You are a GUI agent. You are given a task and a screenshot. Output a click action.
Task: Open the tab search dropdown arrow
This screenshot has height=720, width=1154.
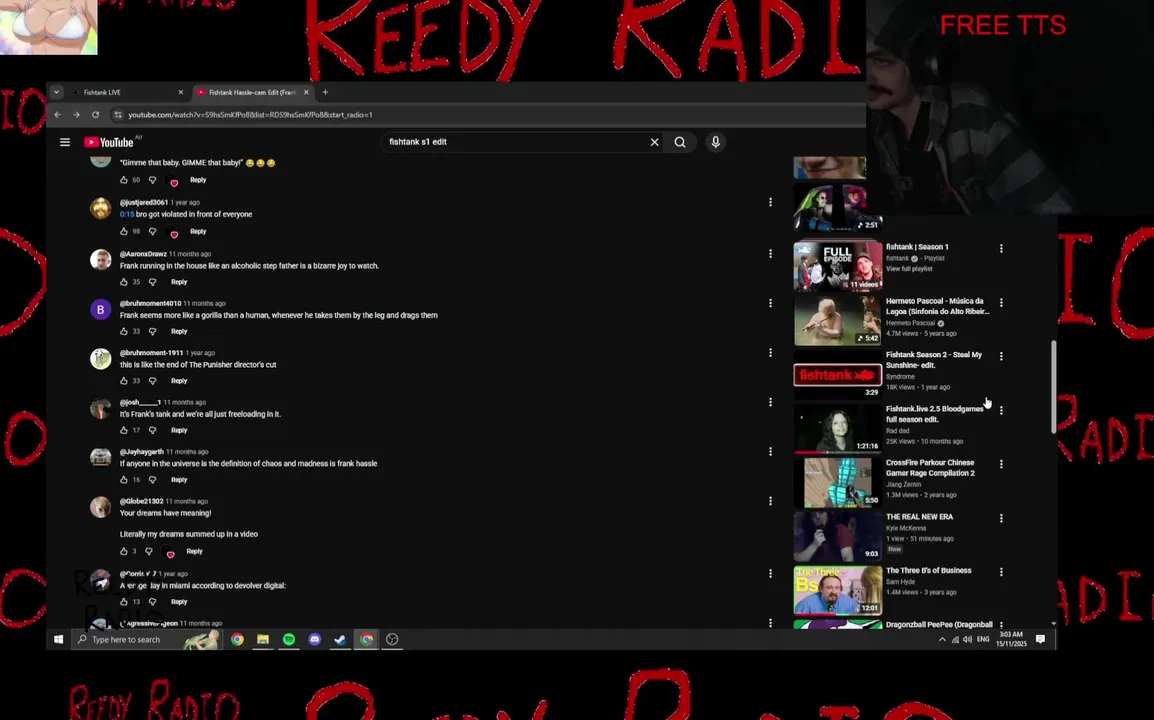pyautogui.click(x=56, y=92)
